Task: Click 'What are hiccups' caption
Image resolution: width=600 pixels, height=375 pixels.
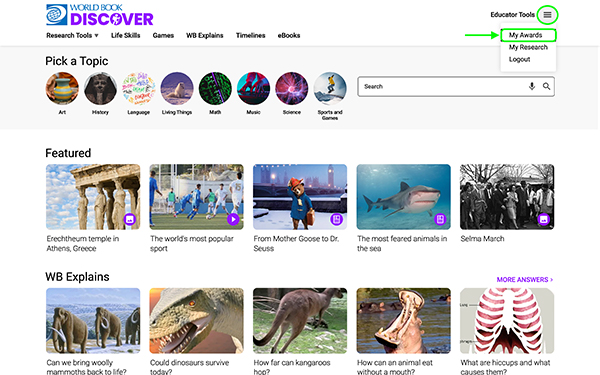Action: coord(505,367)
